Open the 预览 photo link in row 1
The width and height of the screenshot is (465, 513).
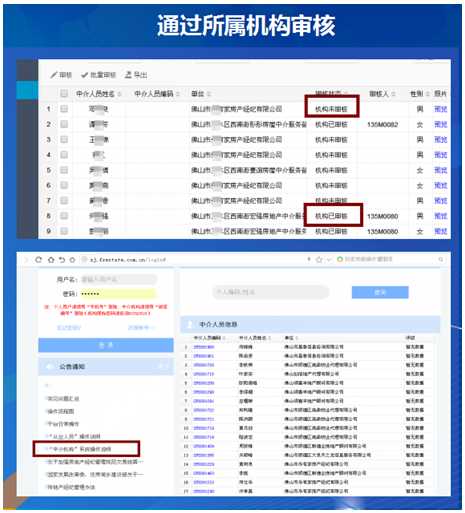(x=440, y=109)
